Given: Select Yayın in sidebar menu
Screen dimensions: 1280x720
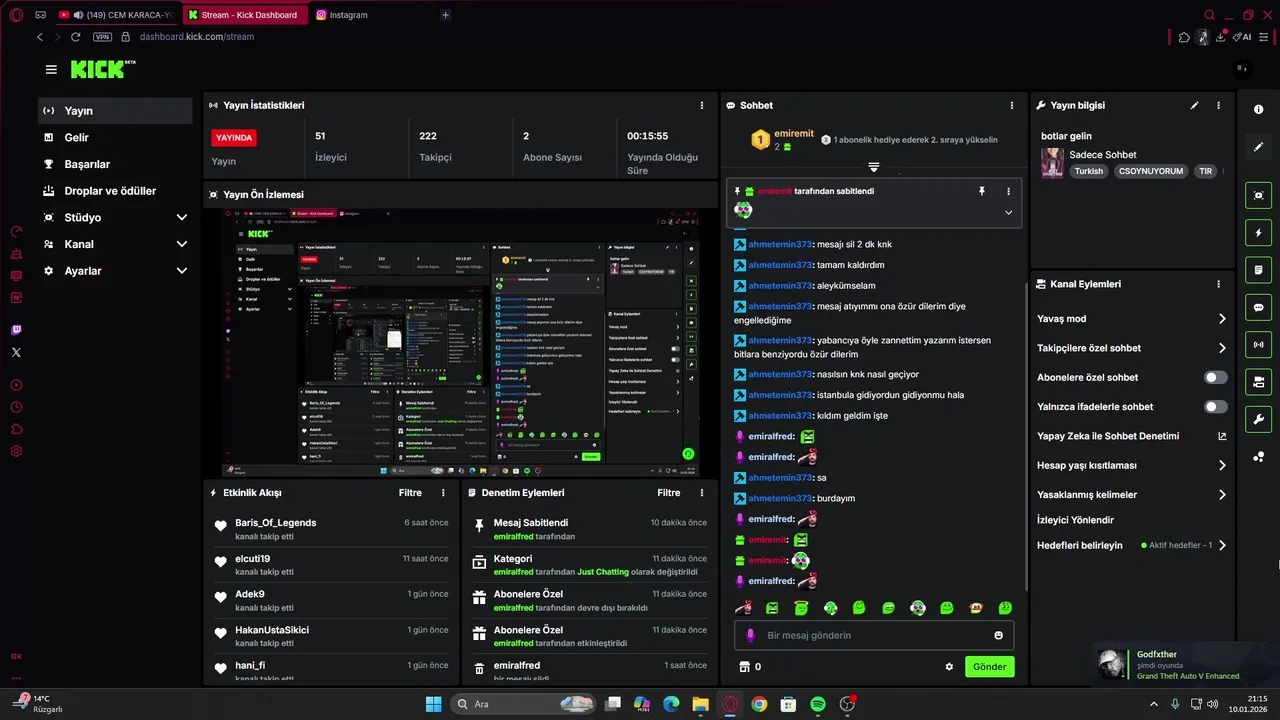Looking at the screenshot, I should pos(116,111).
